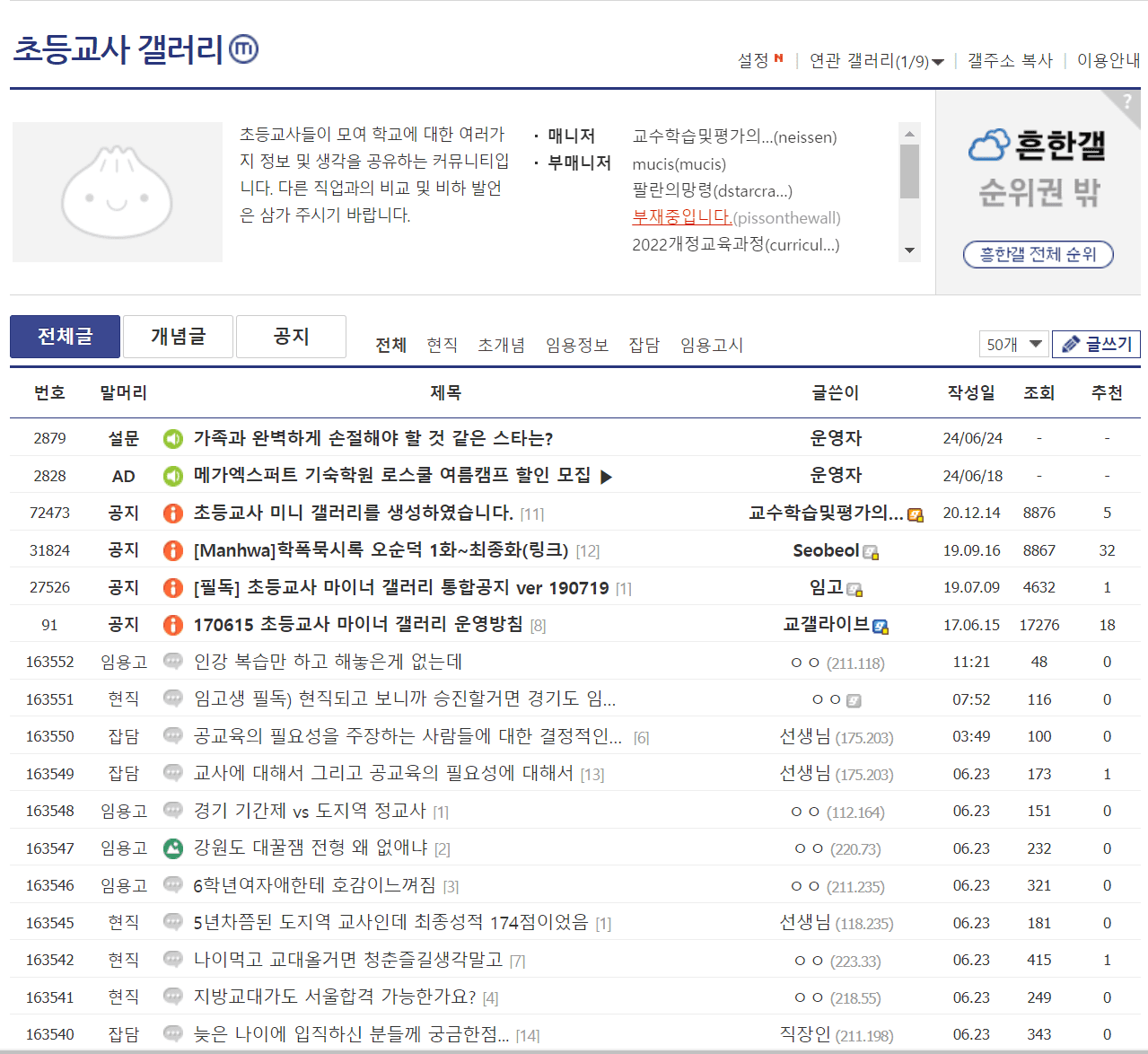1148x1054 pixels.
Task: Click the speech bubble icon on post 163551
Action: click(x=173, y=698)
